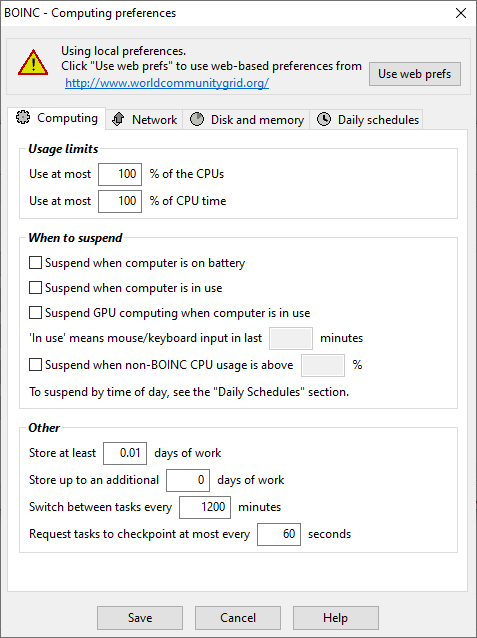The height and width of the screenshot is (638, 477).
Task: Click the Use web prefs button
Action: [415, 74]
